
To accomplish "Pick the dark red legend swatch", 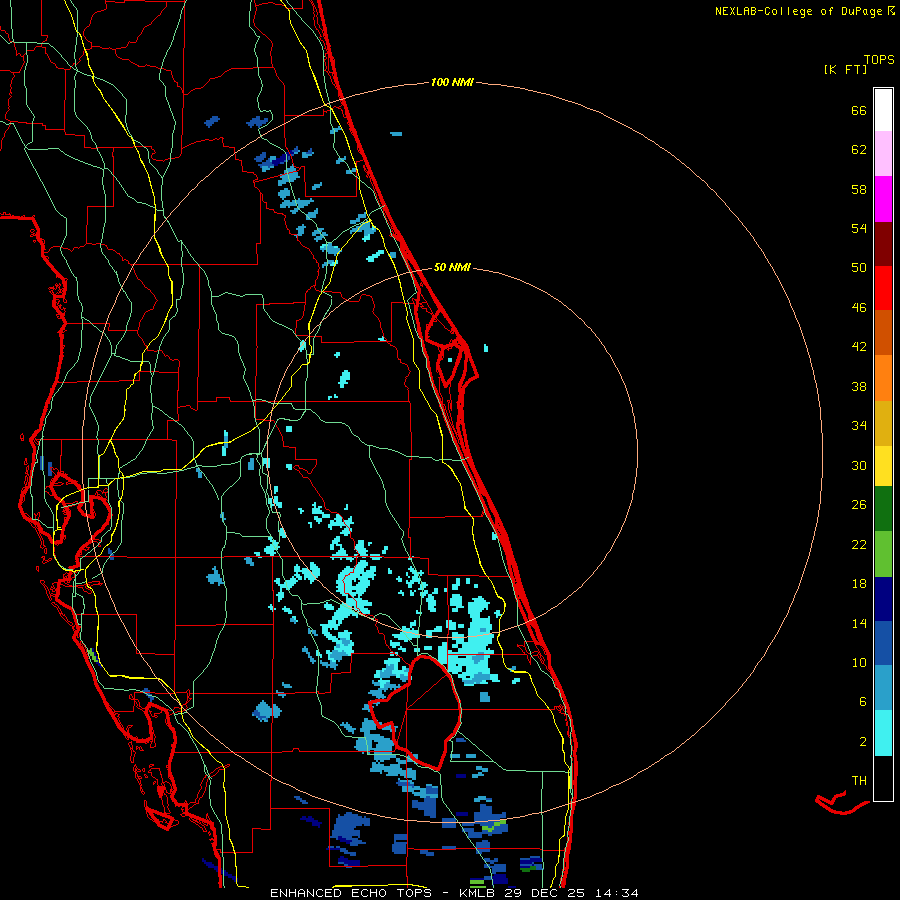I will 883,244.
